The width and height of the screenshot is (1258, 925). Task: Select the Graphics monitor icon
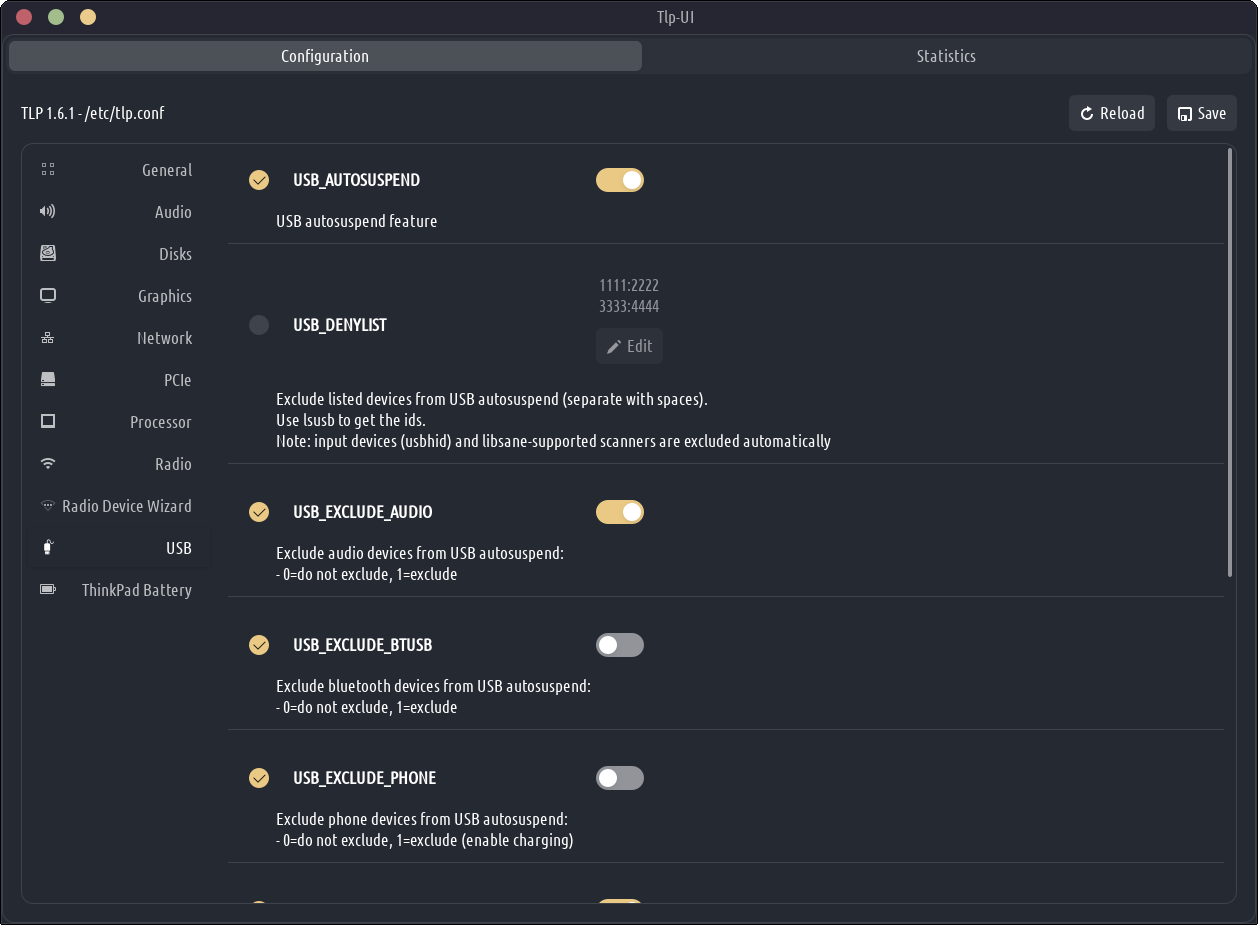[x=48, y=296]
